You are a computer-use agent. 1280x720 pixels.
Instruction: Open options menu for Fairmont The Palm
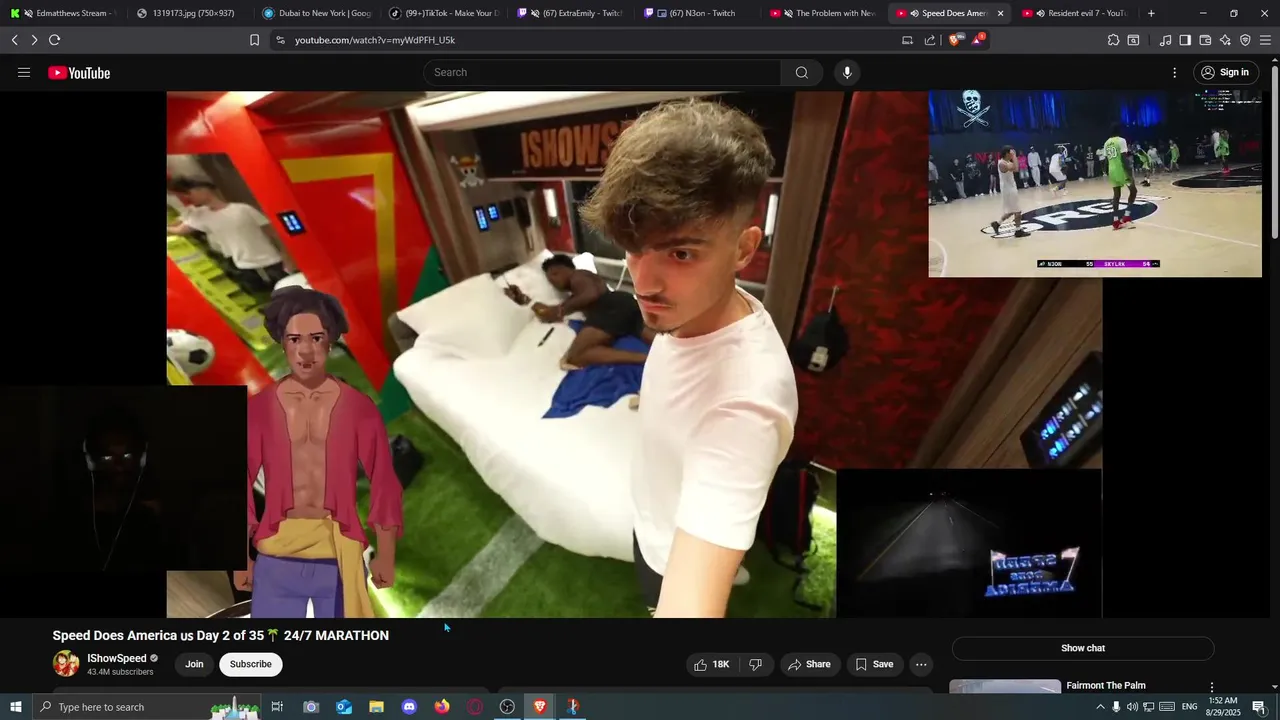1212,687
